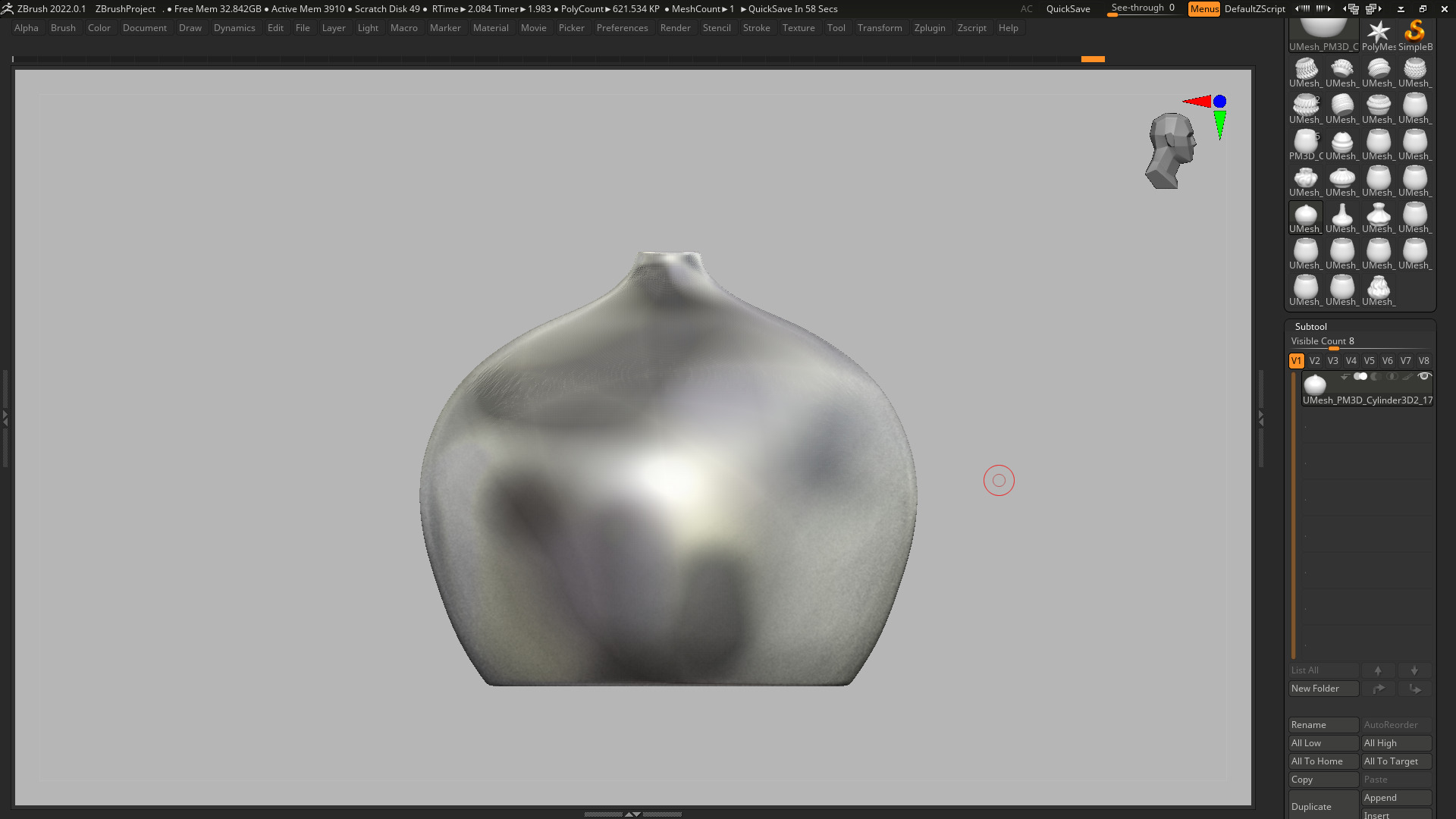Collapse the Subtool palette header
1456x819 pixels.
pyautogui.click(x=1311, y=327)
